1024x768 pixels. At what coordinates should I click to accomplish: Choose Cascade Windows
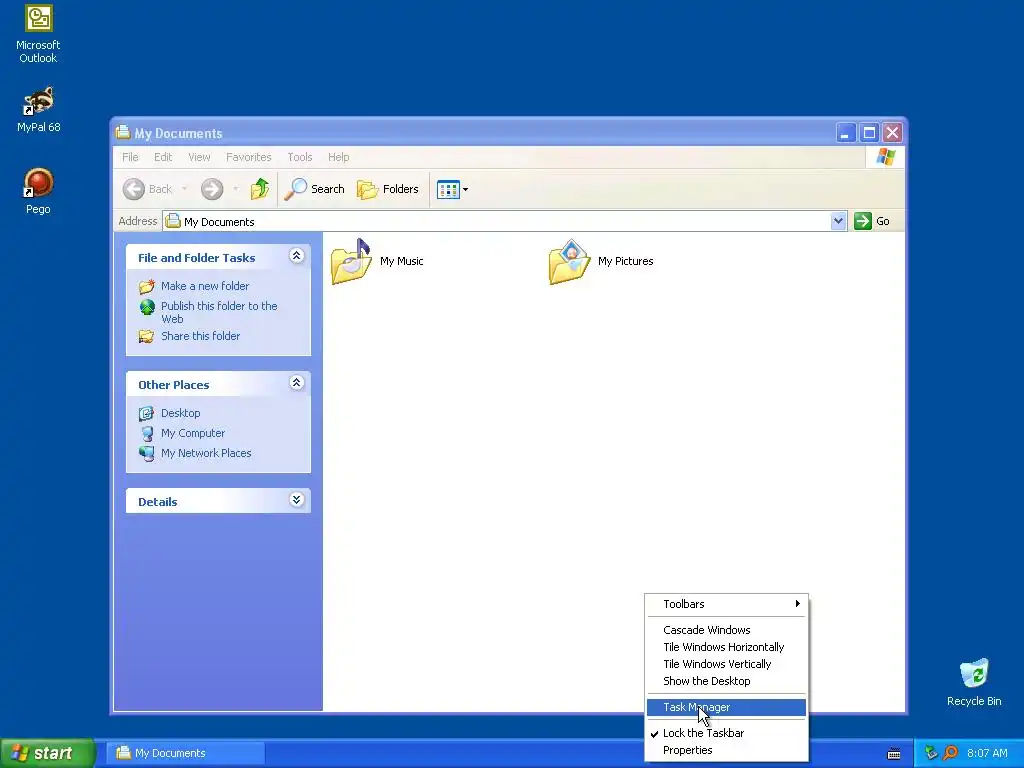pyautogui.click(x=726, y=630)
